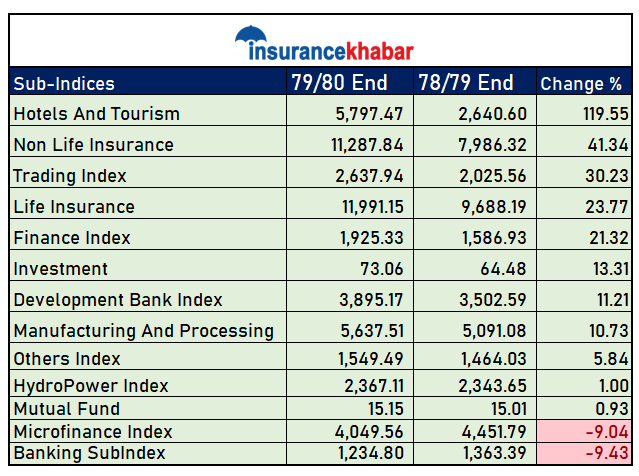The width and height of the screenshot is (639, 476).
Task: Select the Sub-Indices column header
Action: pos(64,83)
